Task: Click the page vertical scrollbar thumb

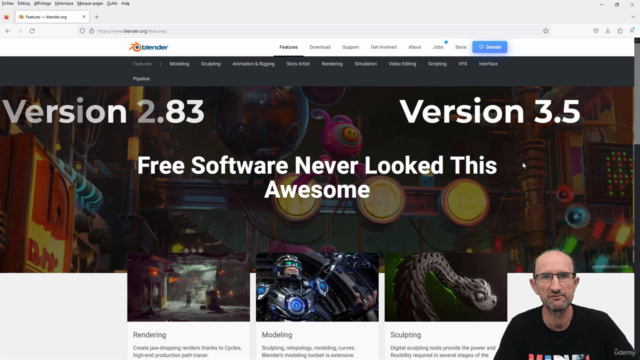Action: [x=637, y=93]
